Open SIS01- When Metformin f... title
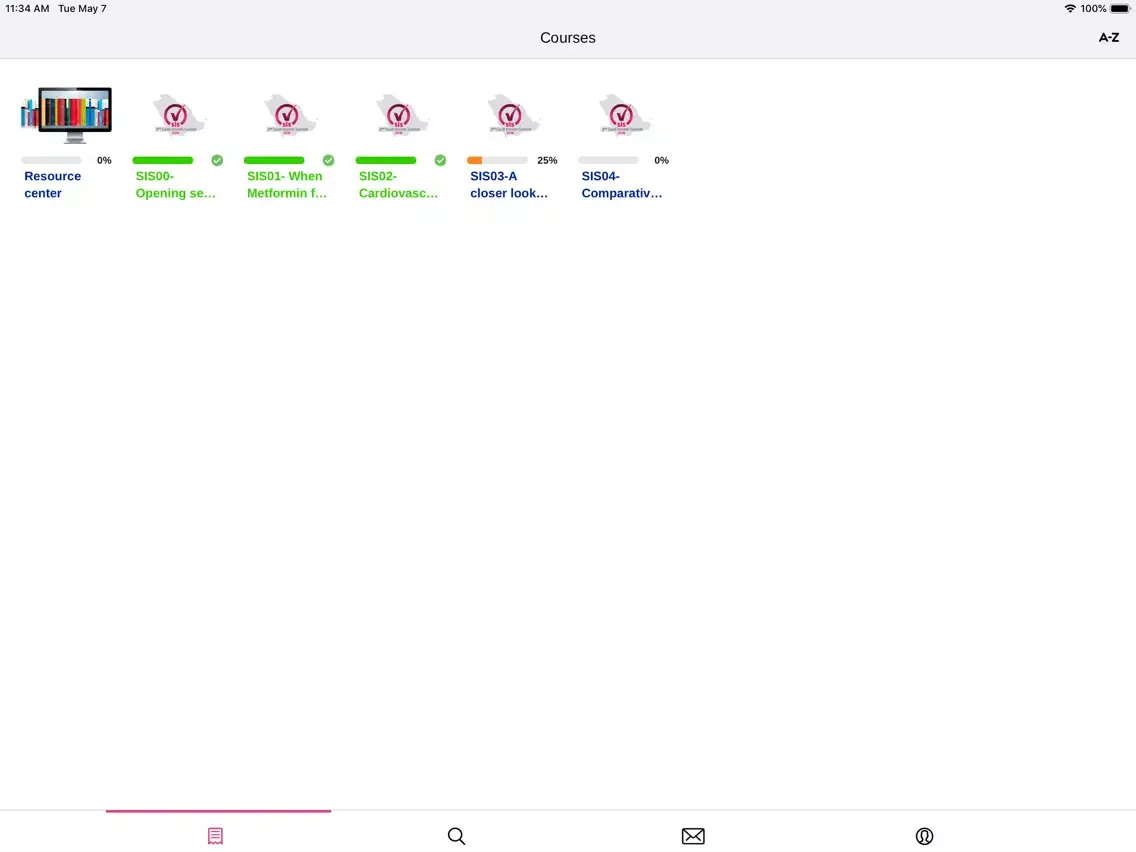This screenshot has height=852, width=1136. coord(287,185)
